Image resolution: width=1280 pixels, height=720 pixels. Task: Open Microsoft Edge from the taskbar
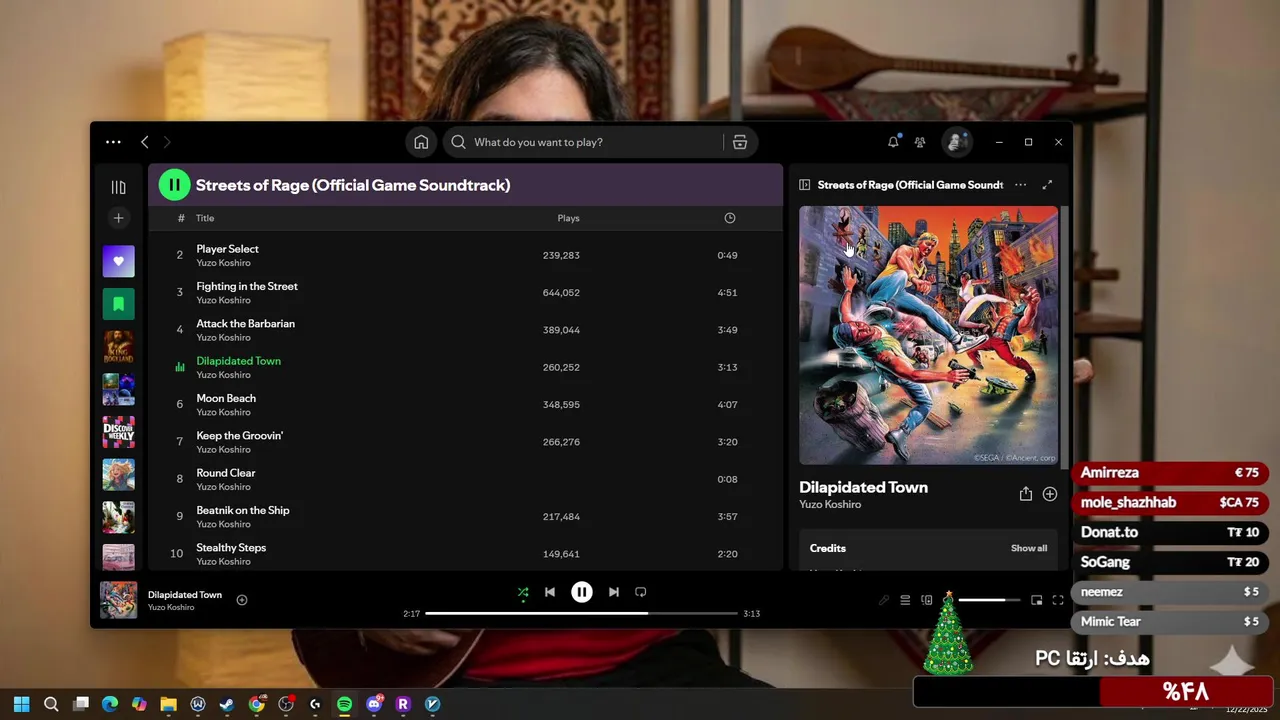(110, 704)
